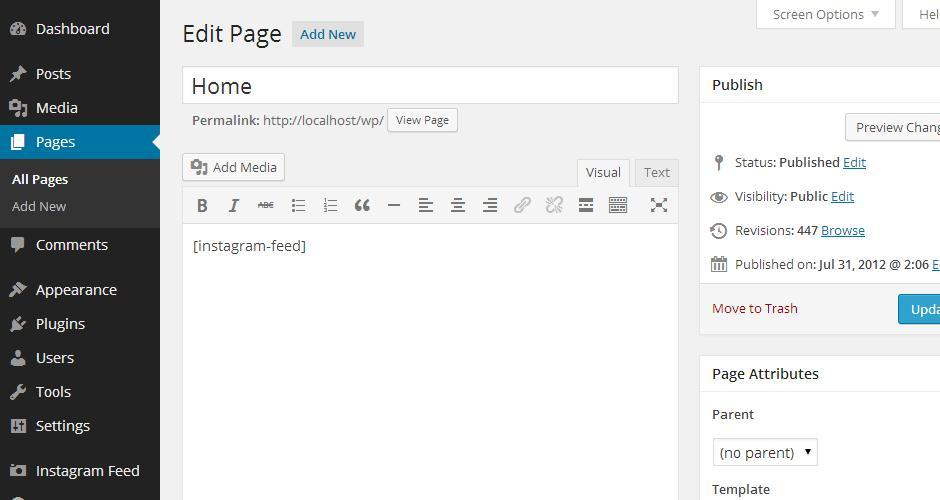Insert a numbered list
Screen dimensions: 940x500
point(330,205)
